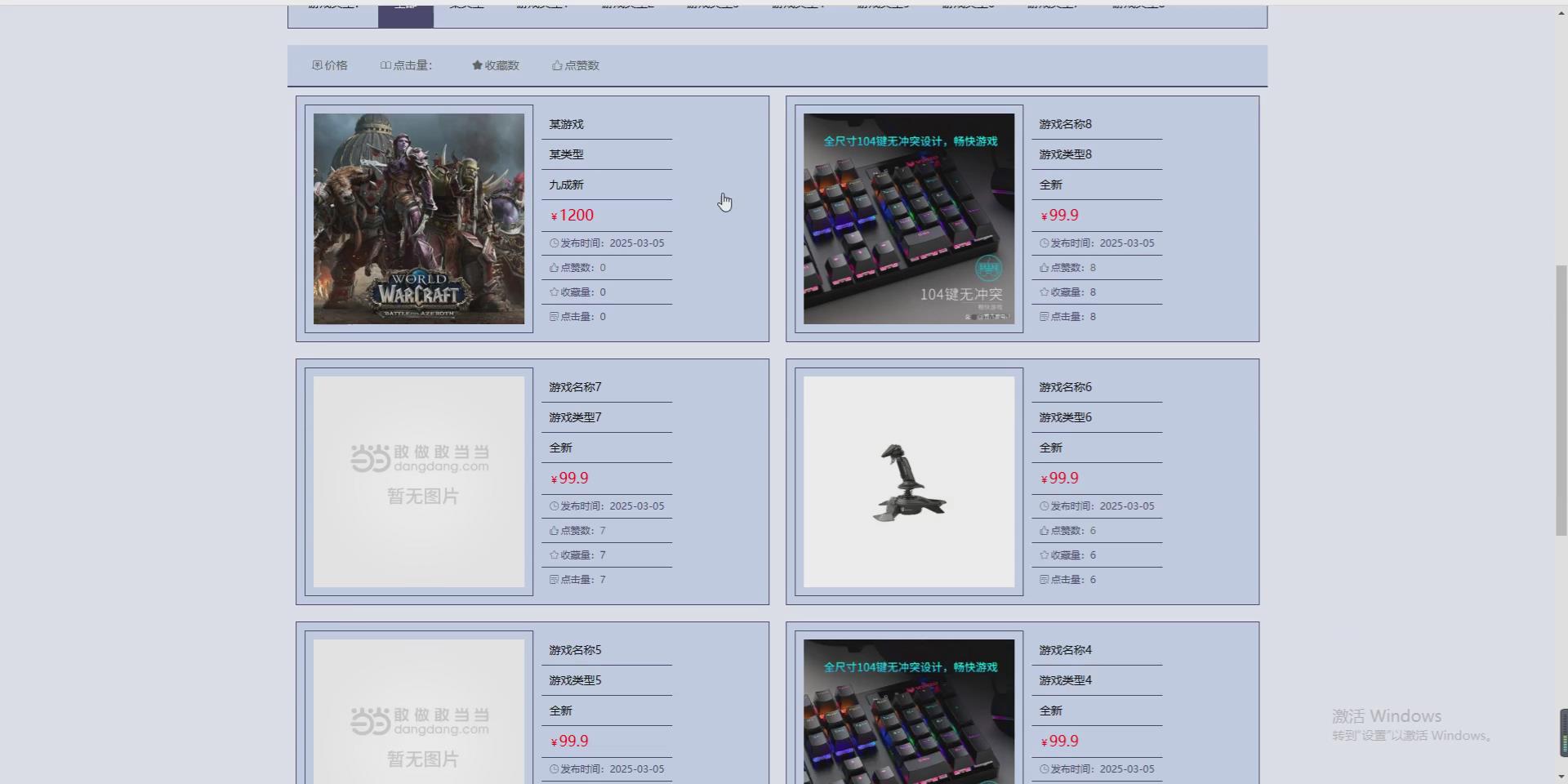
Task: Click the clicks icon in 游戏名称7 card
Action: point(554,580)
